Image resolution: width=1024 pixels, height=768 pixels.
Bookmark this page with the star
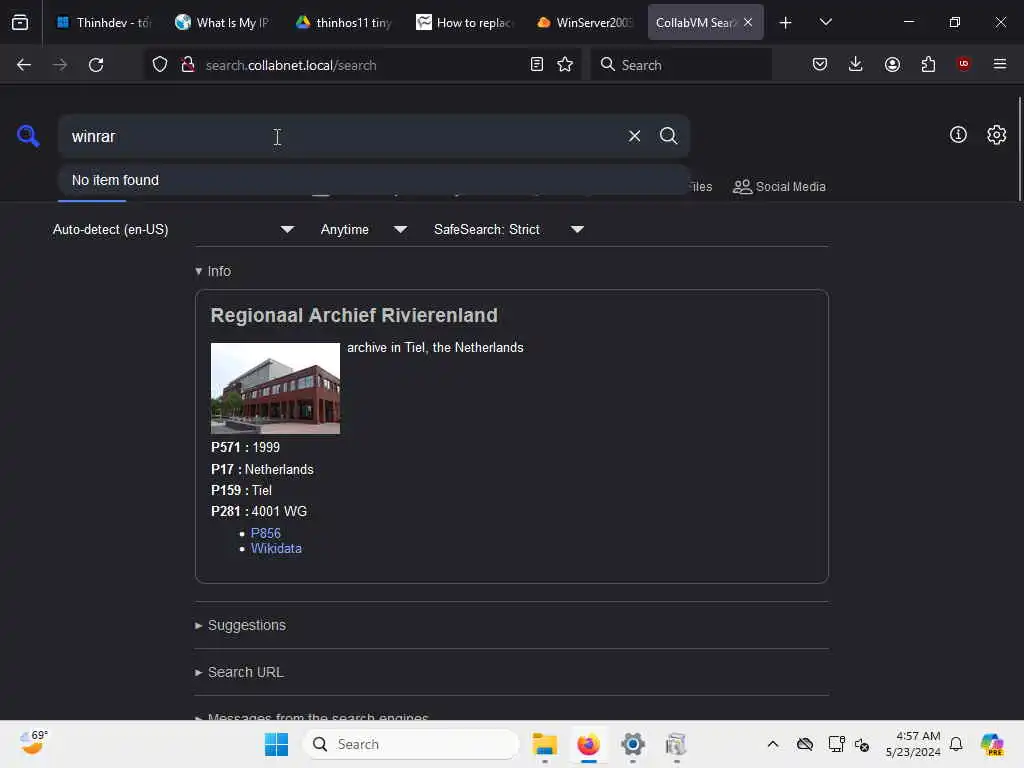coord(565,65)
